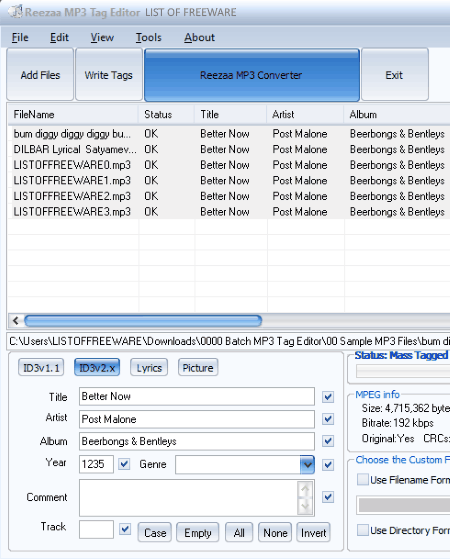Open the File menu

20,37
